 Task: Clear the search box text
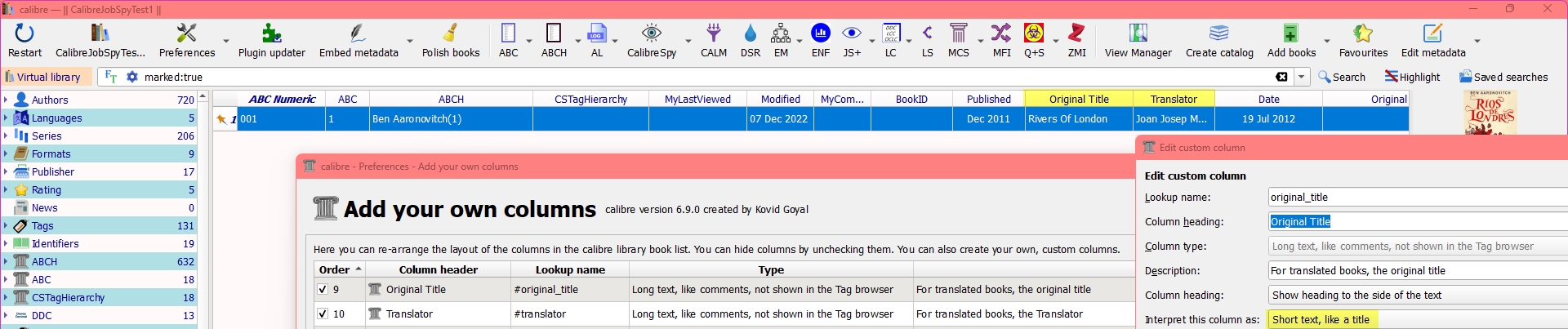(1281, 77)
